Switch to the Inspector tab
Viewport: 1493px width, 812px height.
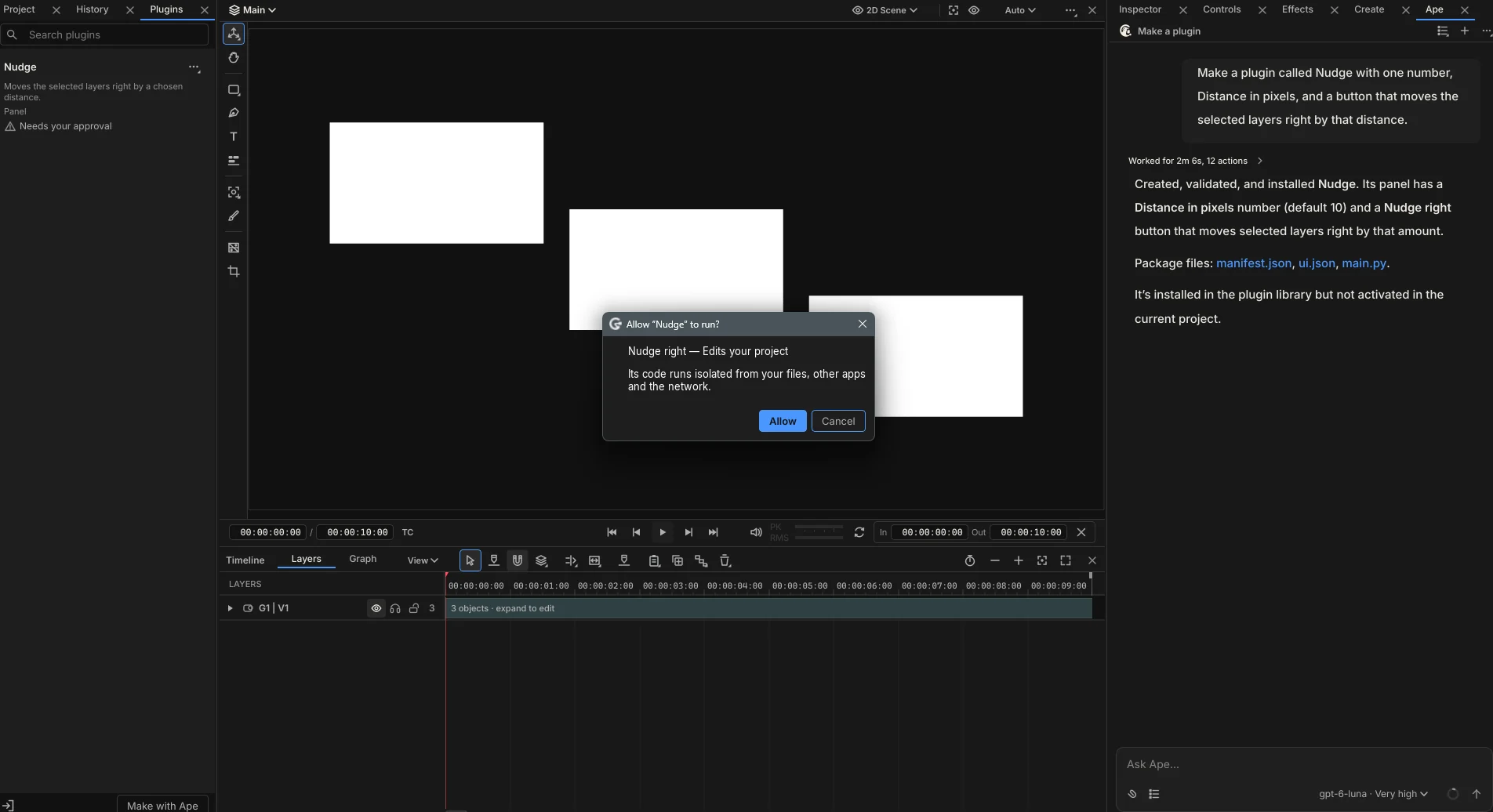(1139, 9)
